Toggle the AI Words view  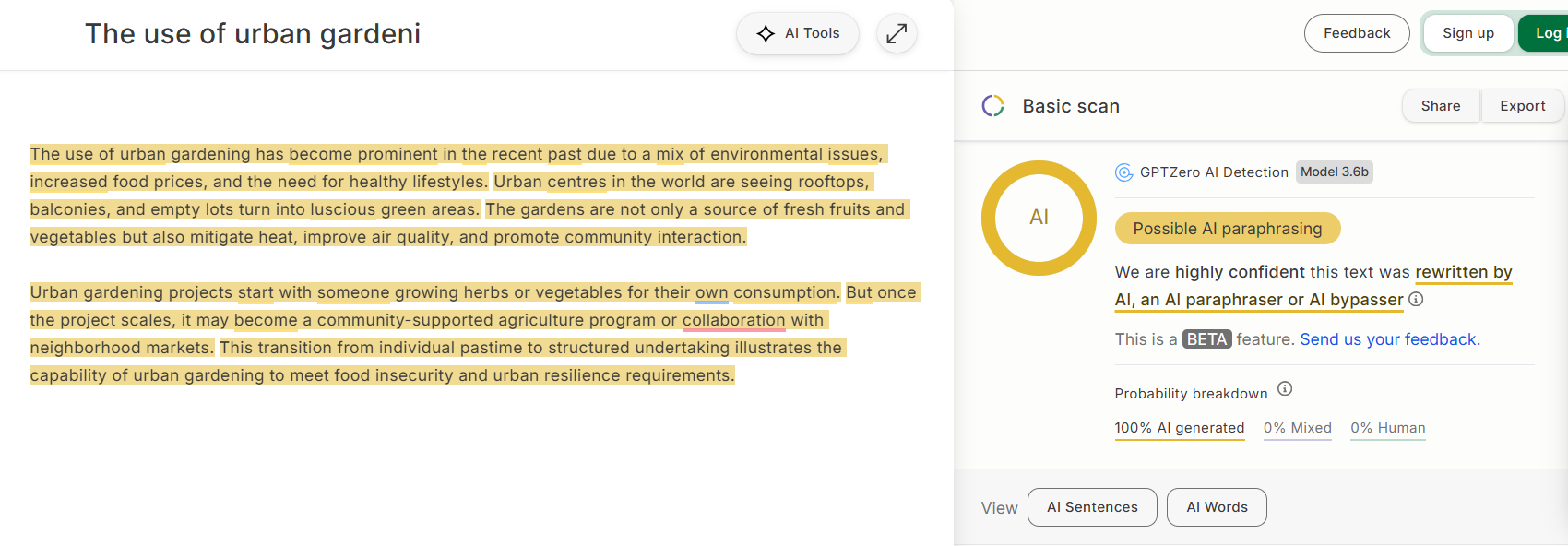tap(1217, 507)
